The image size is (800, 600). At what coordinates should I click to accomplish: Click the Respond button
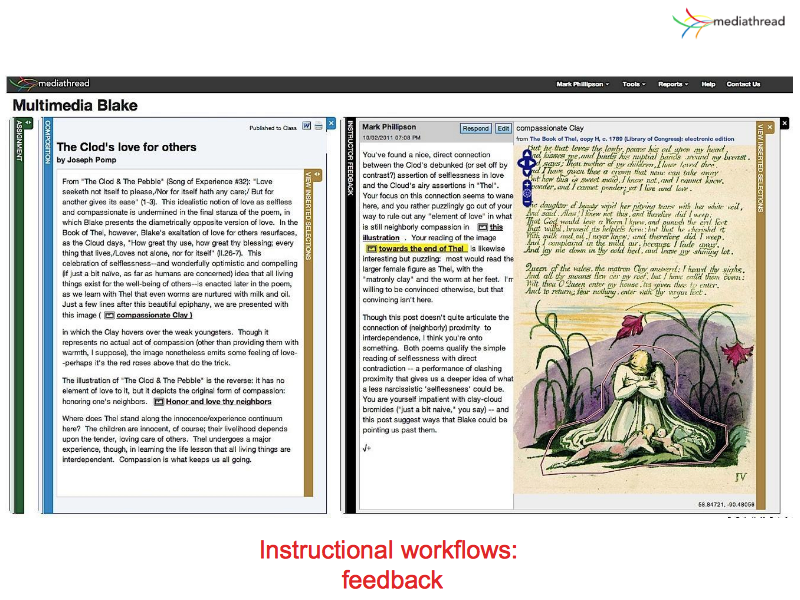click(x=475, y=128)
